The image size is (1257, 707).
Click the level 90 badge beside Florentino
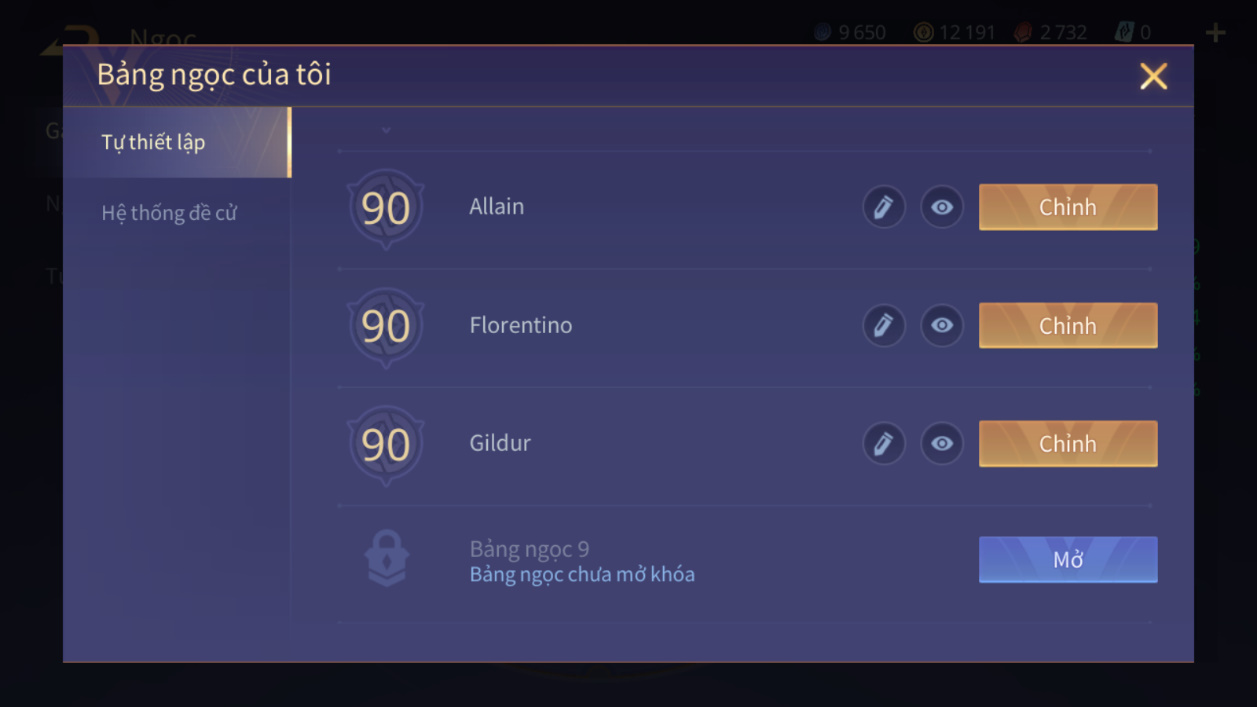(386, 326)
